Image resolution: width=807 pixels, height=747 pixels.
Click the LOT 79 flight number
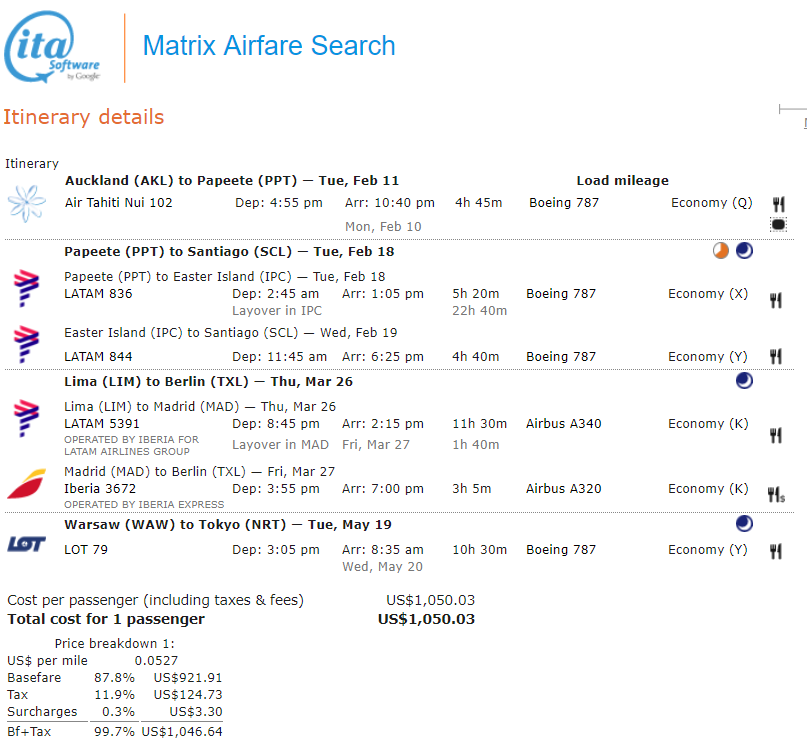pos(85,550)
